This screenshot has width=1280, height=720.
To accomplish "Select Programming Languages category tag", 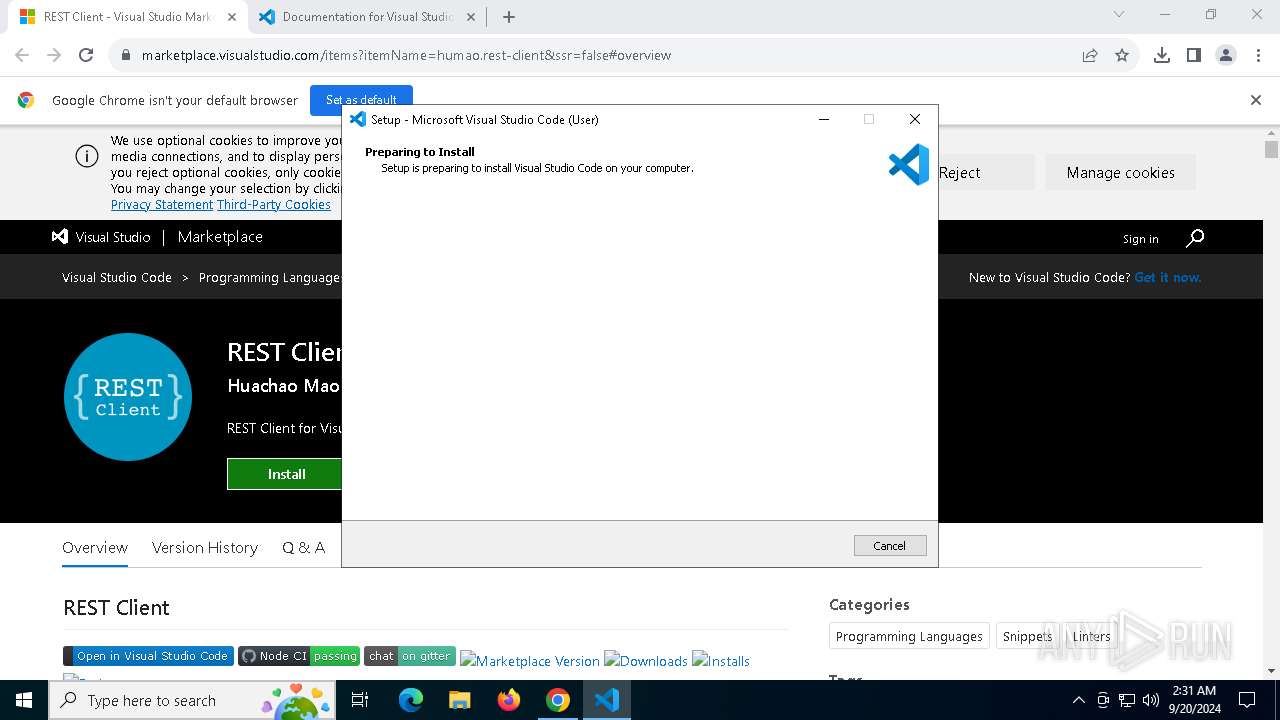I will tap(909, 636).
